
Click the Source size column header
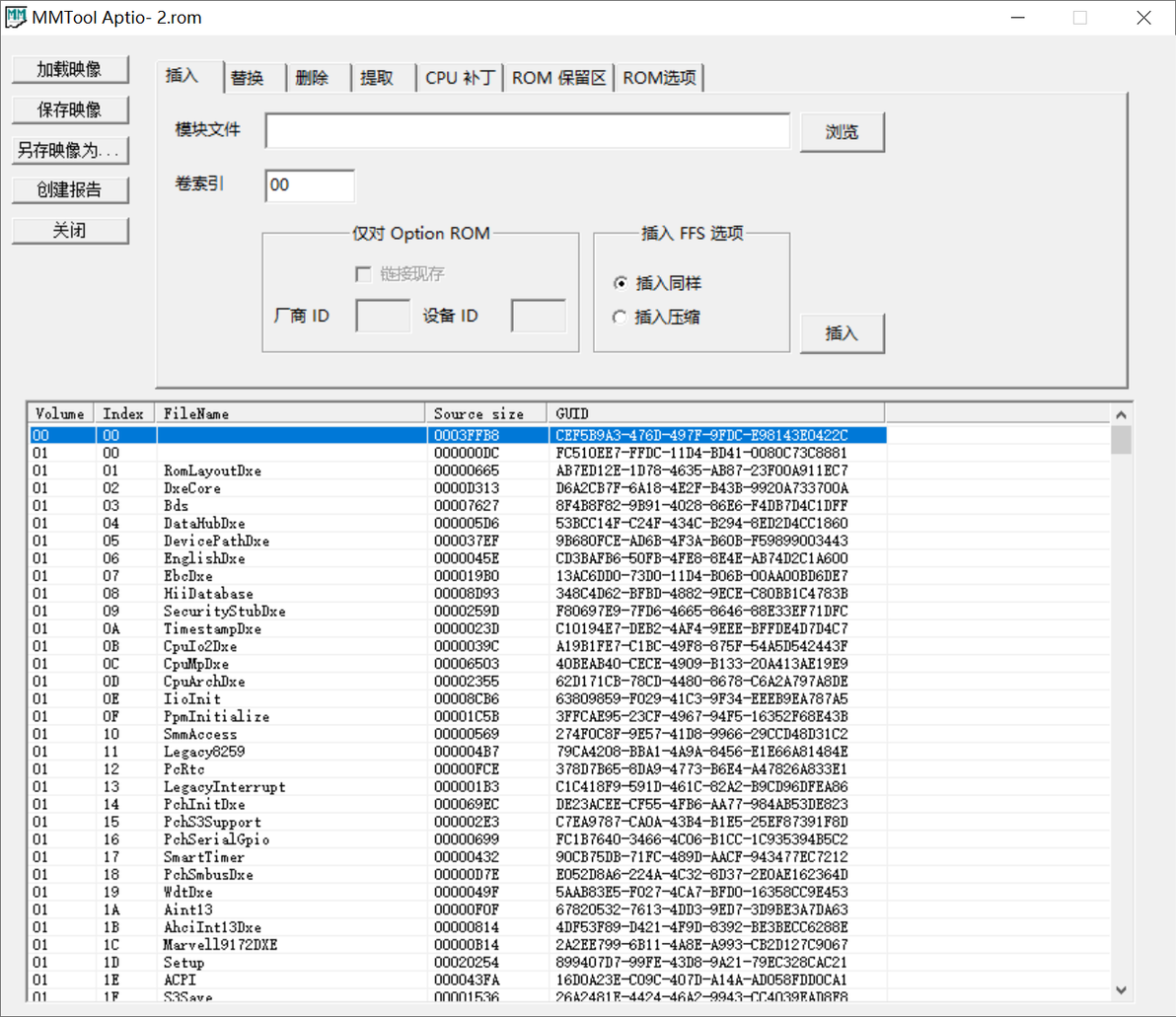pos(486,414)
